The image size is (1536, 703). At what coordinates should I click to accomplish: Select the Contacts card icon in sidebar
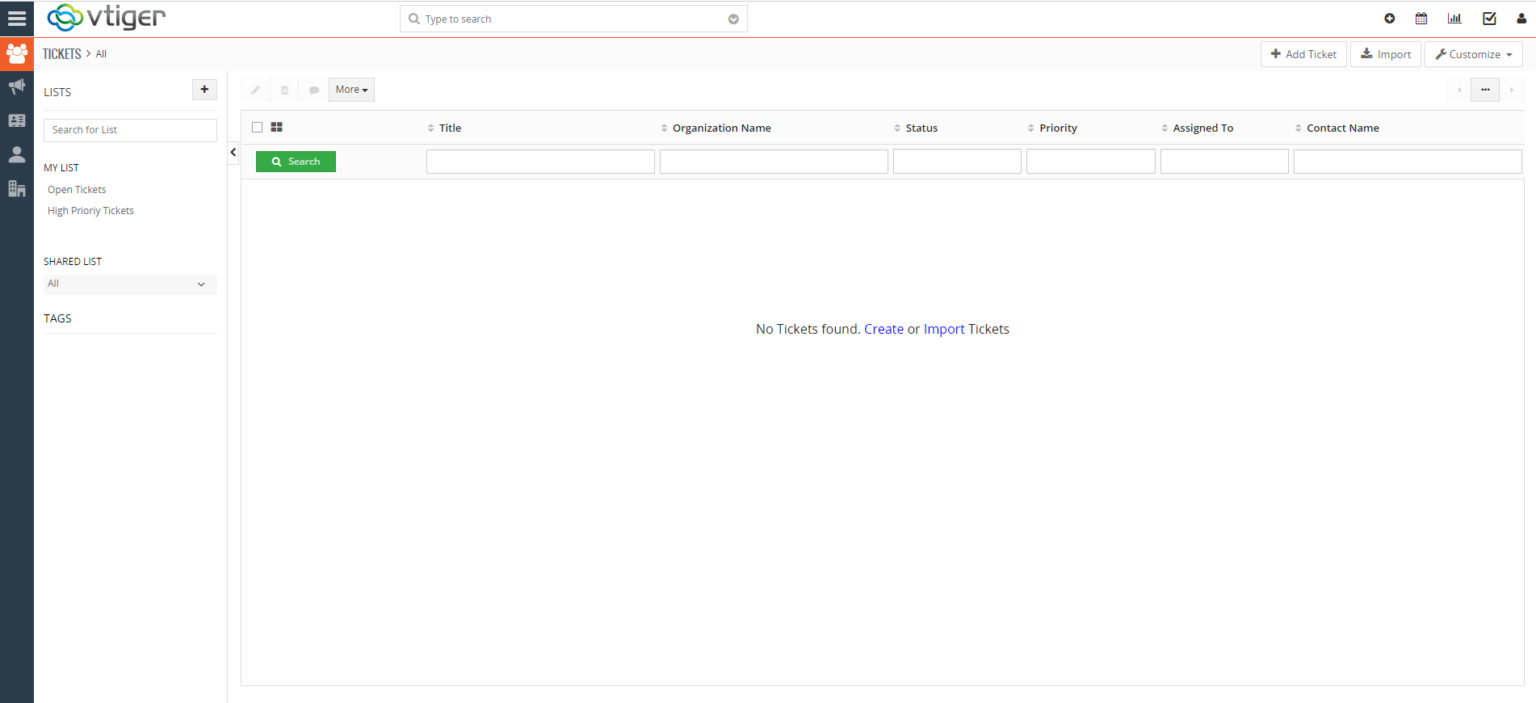[16, 120]
